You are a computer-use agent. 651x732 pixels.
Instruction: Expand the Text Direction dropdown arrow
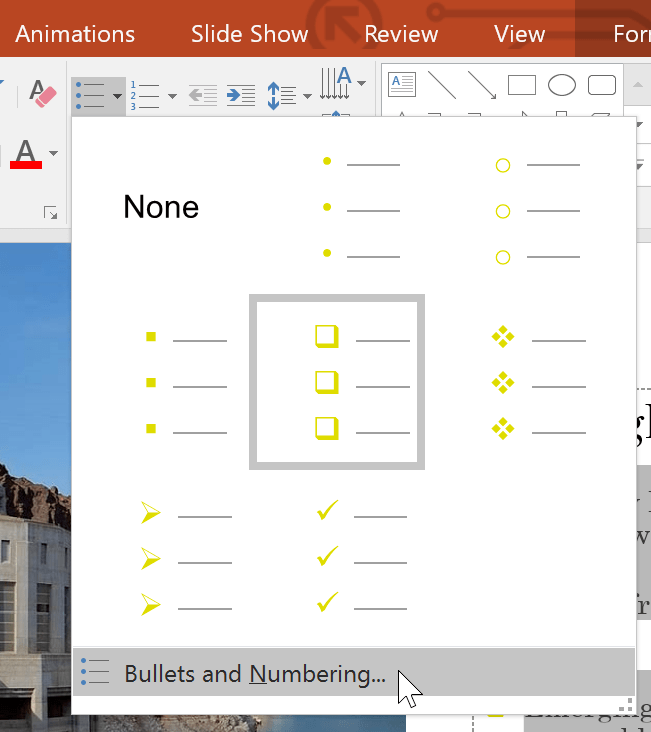point(361,83)
